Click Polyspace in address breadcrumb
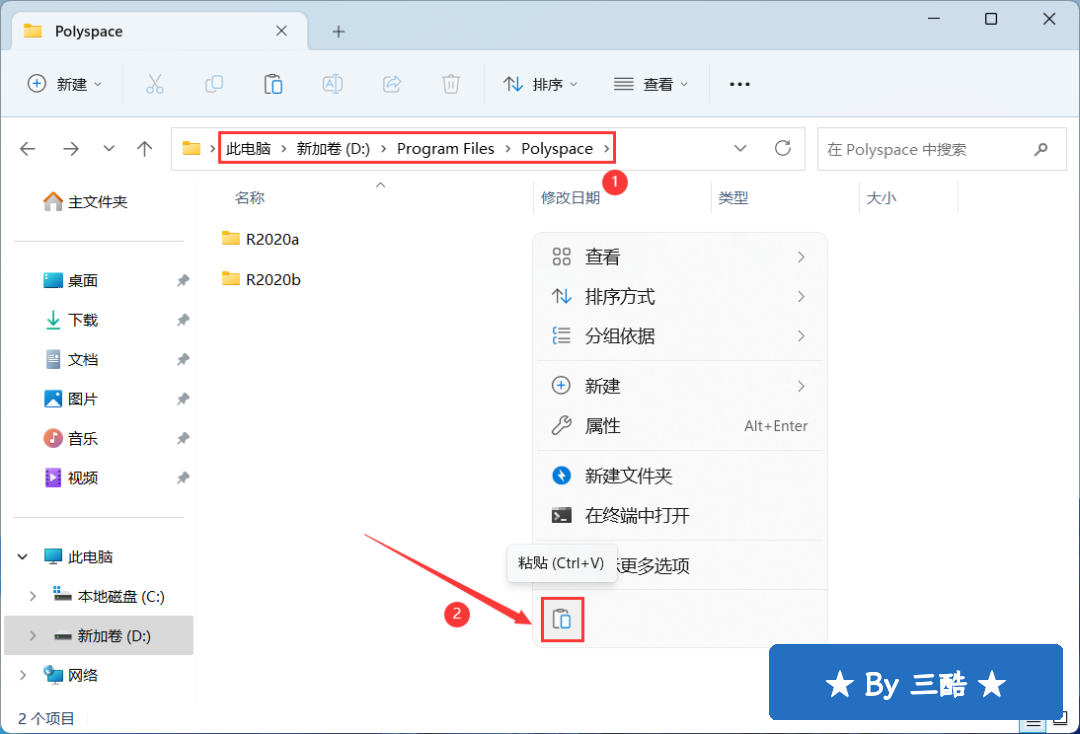The width and height of the screenshot is (1080, 734). click(x=557, y=149)
